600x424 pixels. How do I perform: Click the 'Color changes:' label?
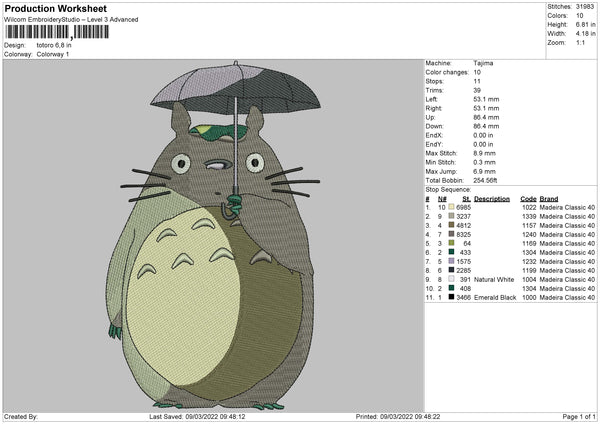pos(447,72)
